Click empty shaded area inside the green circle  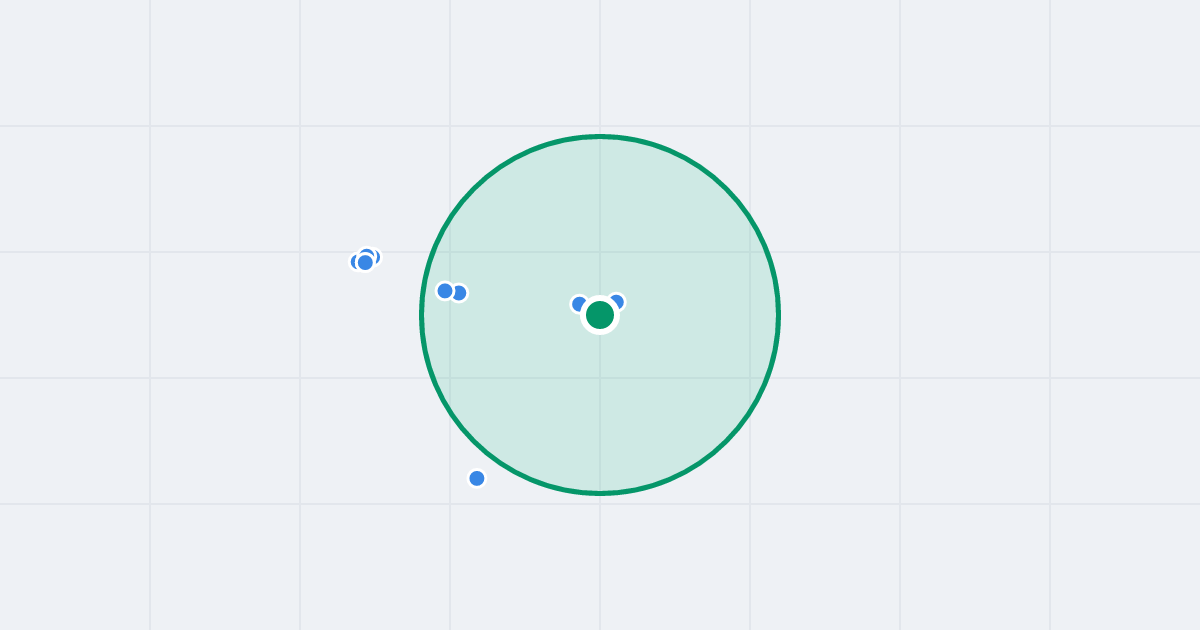click(680, 400)
